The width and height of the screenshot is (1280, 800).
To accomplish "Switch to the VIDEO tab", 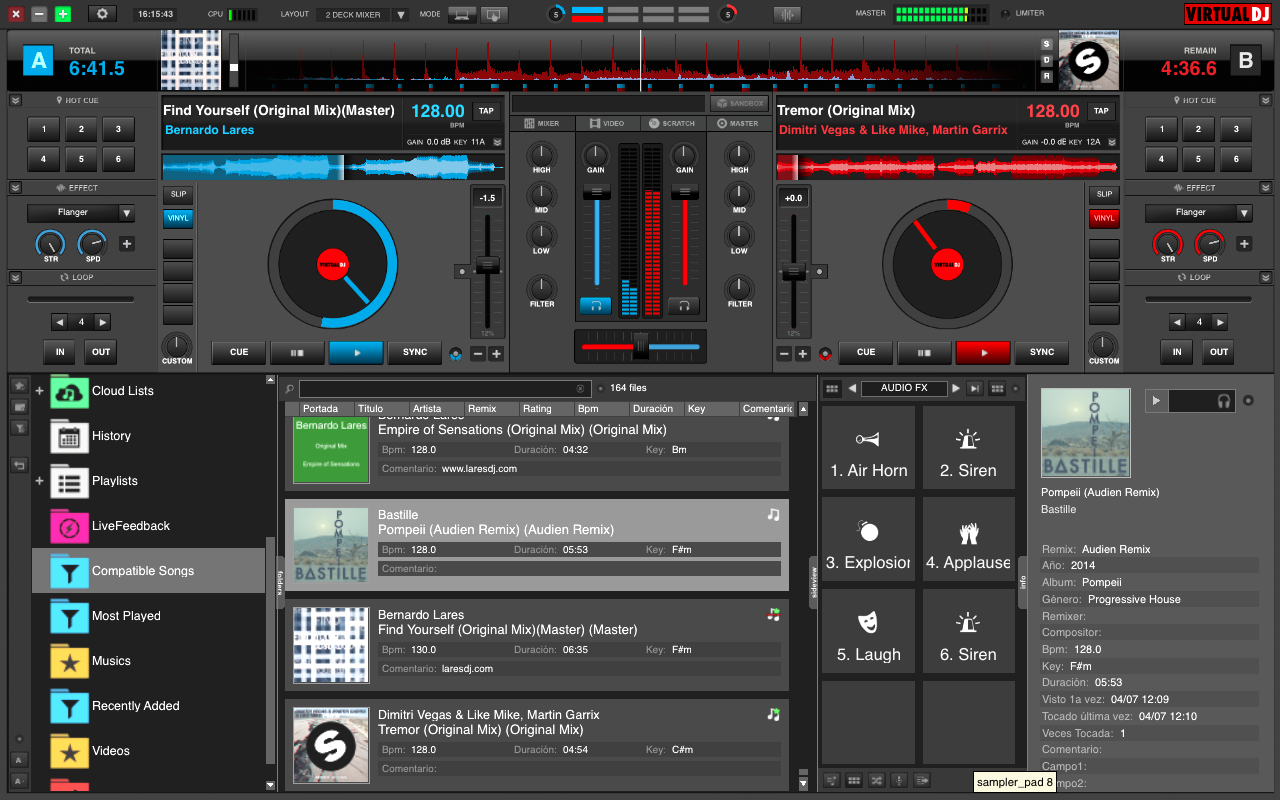I will 607,123.
